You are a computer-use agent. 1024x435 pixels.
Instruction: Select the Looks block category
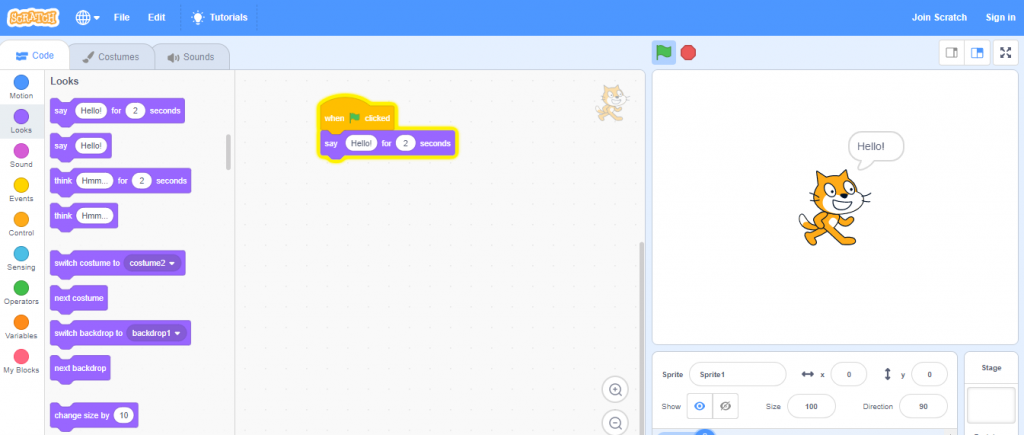(21, 121)
